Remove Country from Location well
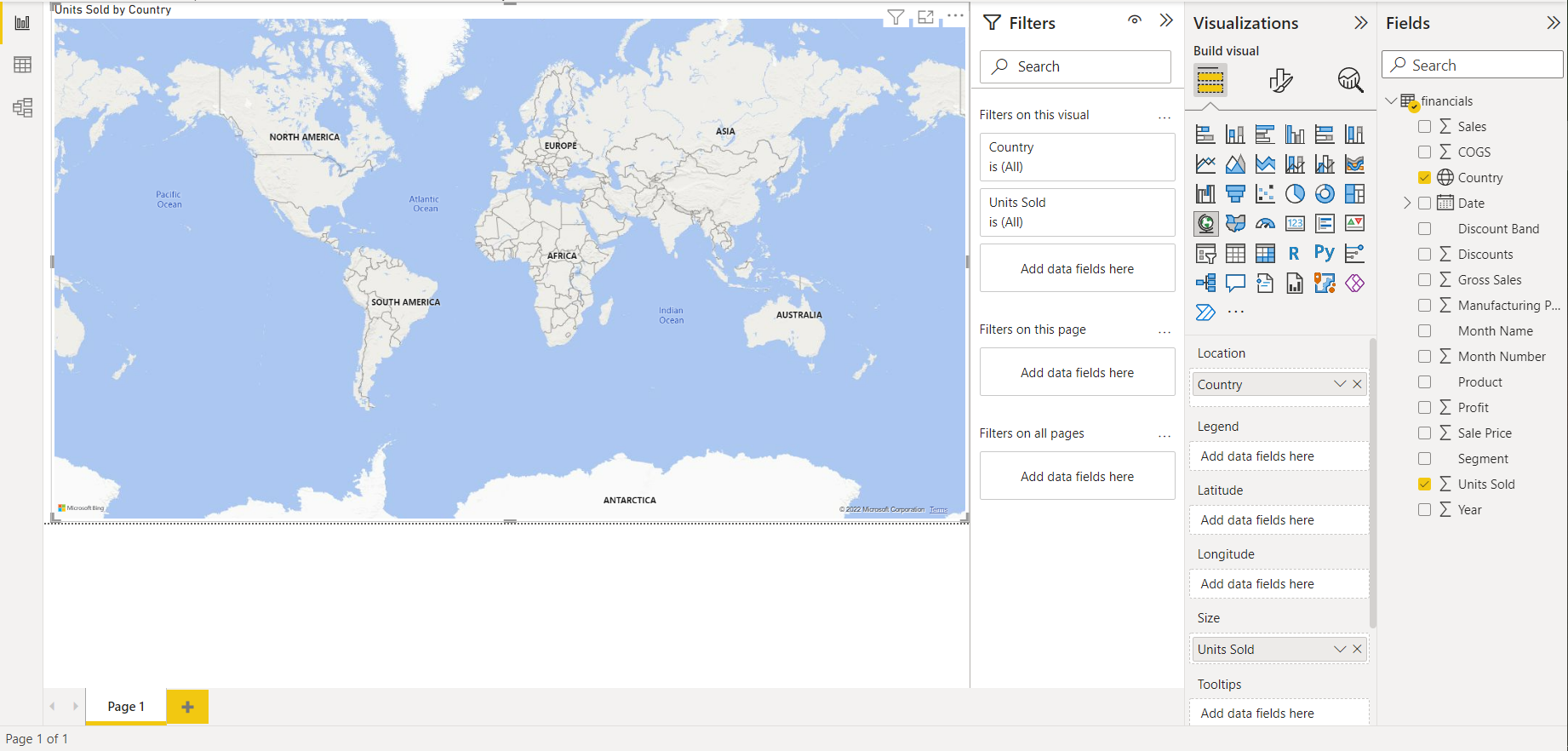 coord(1357,384)
